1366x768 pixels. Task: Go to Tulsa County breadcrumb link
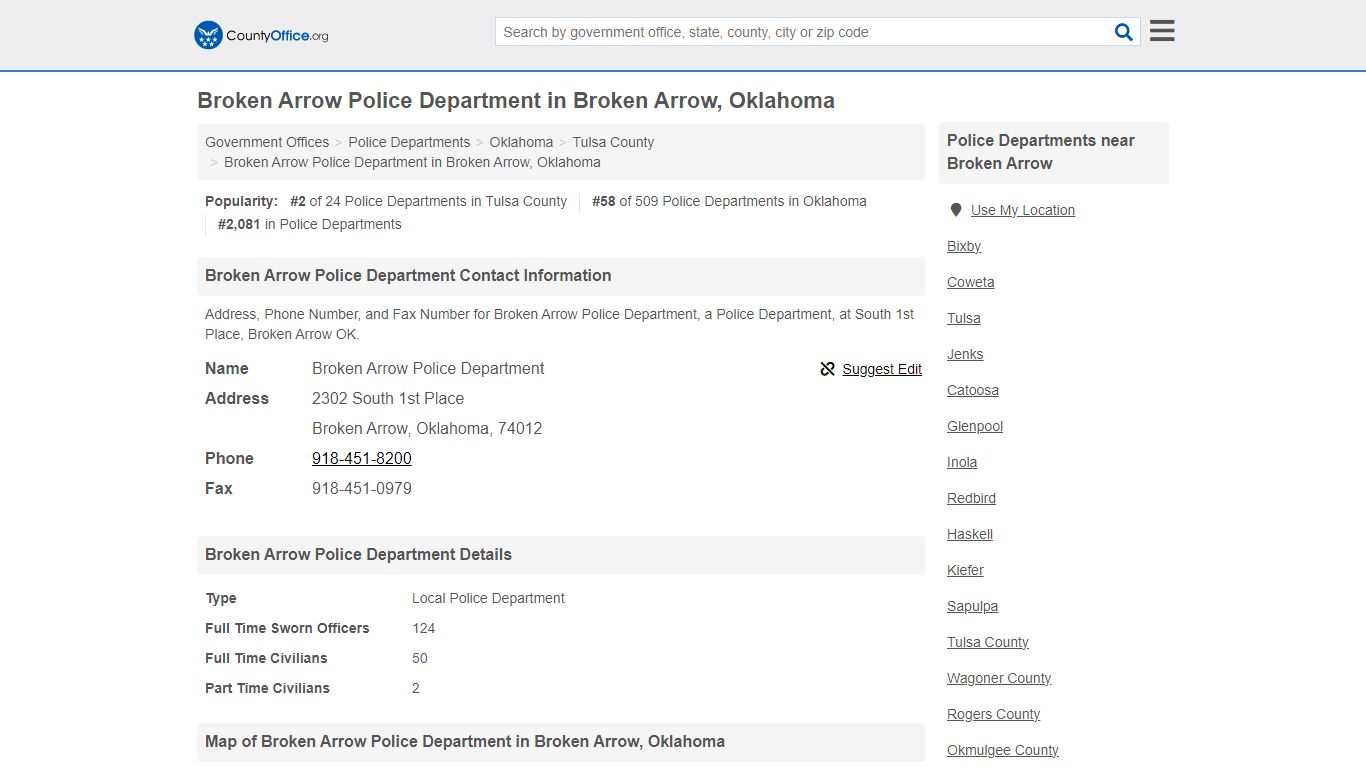pos(613,142)
